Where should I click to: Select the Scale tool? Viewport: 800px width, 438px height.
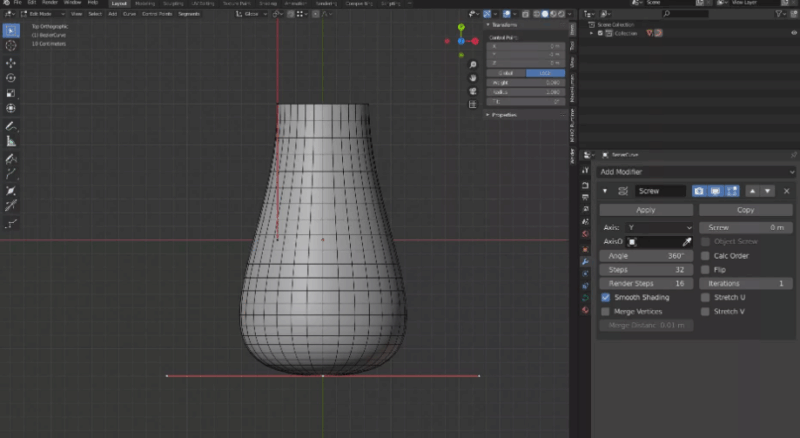11,93
